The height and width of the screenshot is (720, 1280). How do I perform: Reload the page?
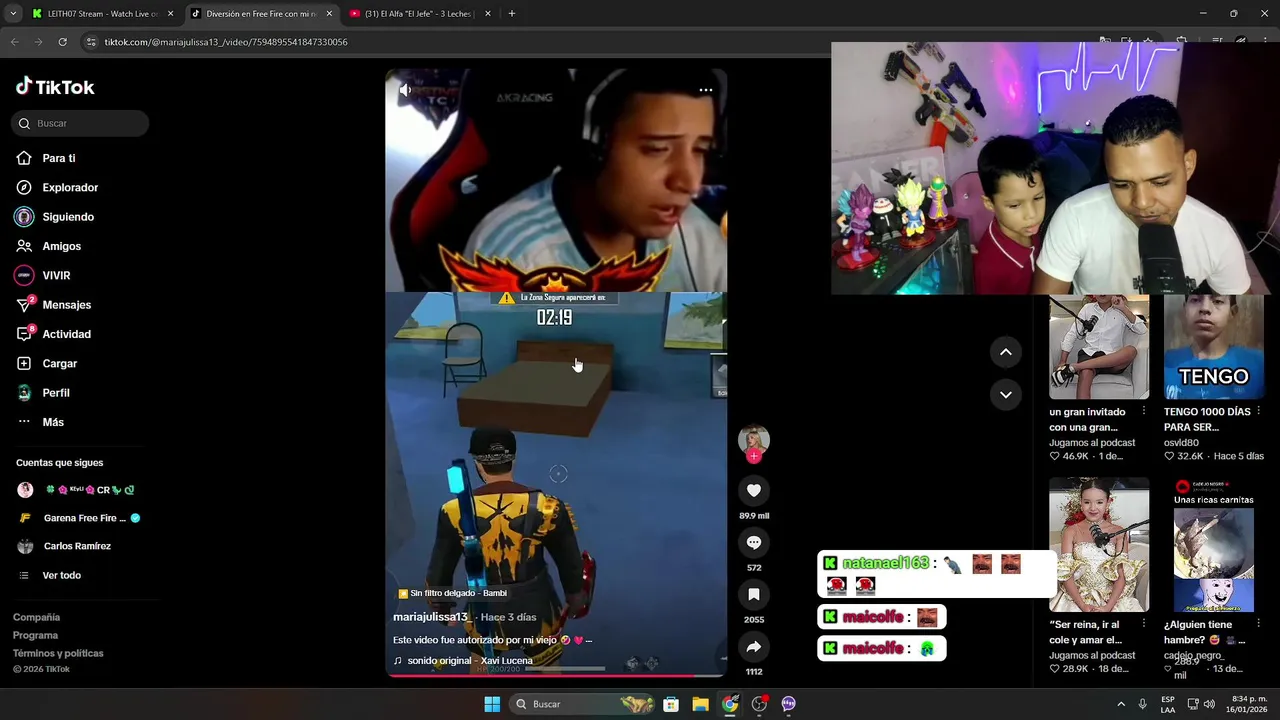click(62, 42)
